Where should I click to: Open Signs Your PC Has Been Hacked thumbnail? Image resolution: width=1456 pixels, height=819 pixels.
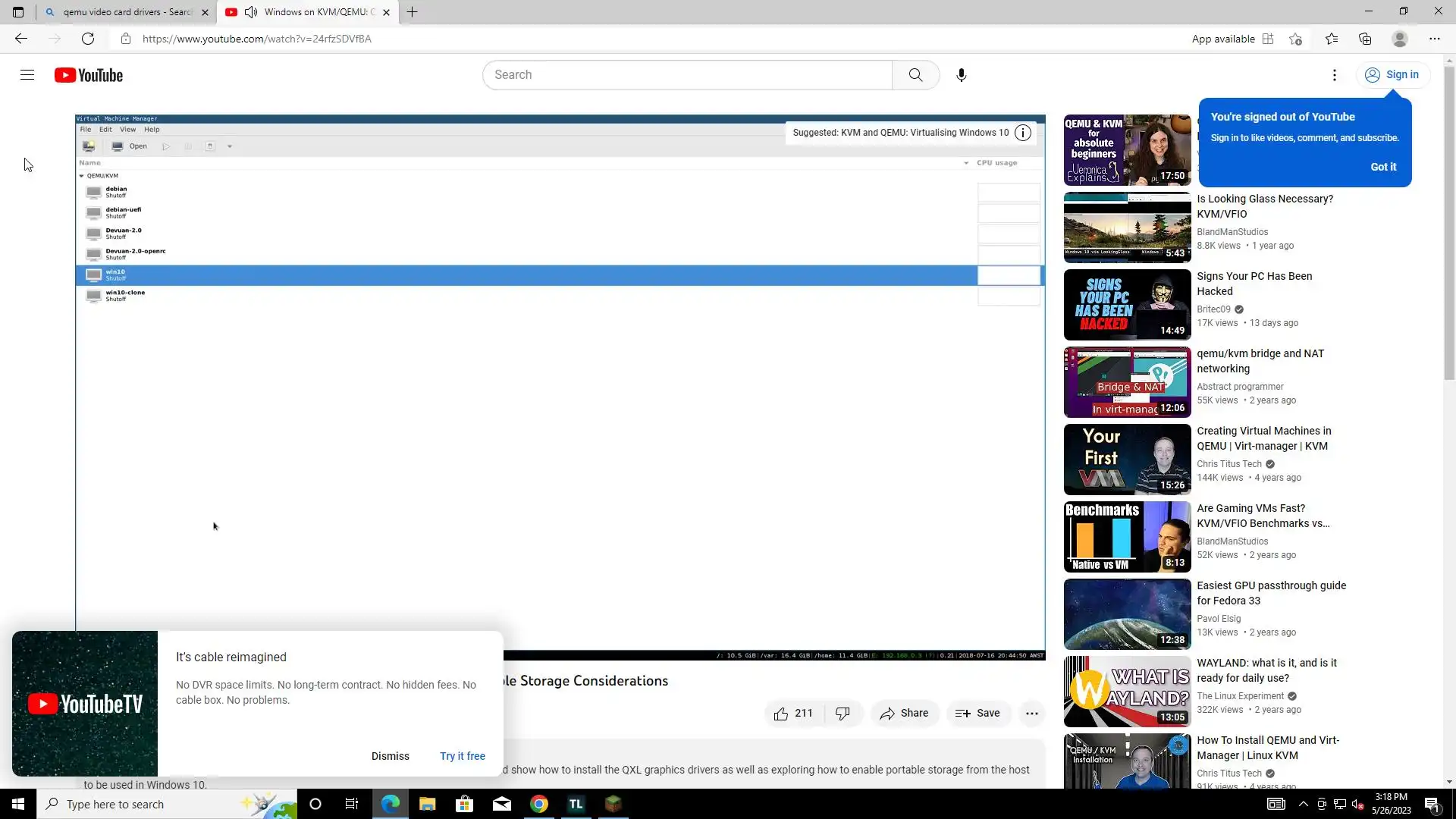(x=1127, y=305)
